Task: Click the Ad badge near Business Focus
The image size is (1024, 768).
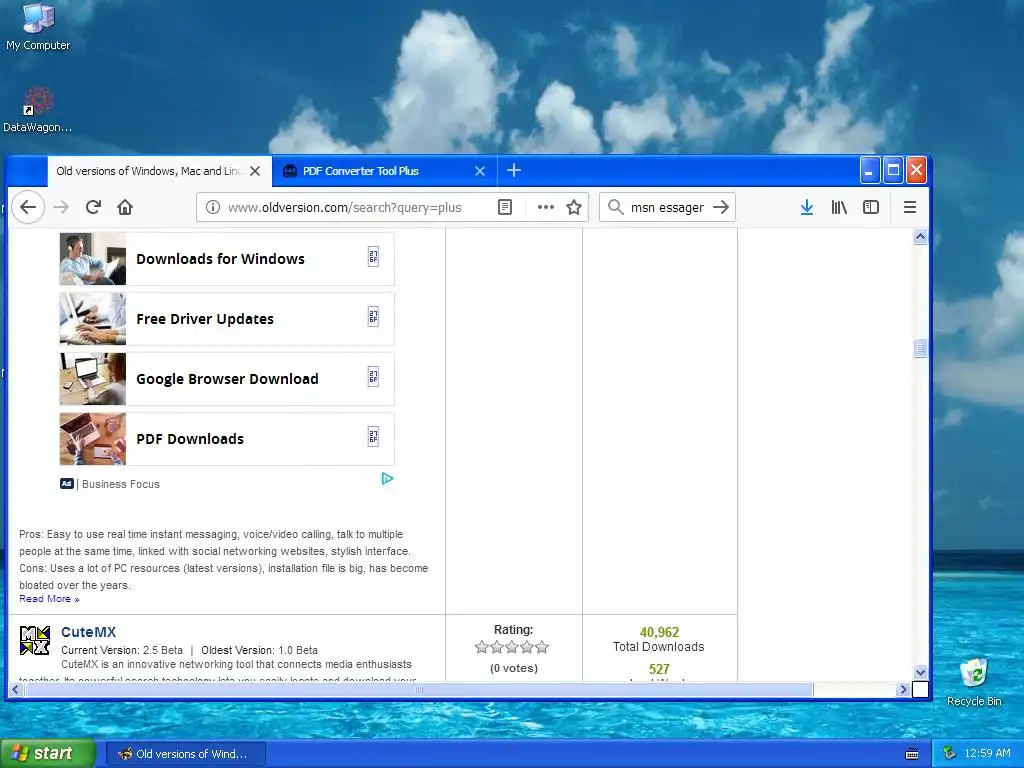Action: click(67, 484)
